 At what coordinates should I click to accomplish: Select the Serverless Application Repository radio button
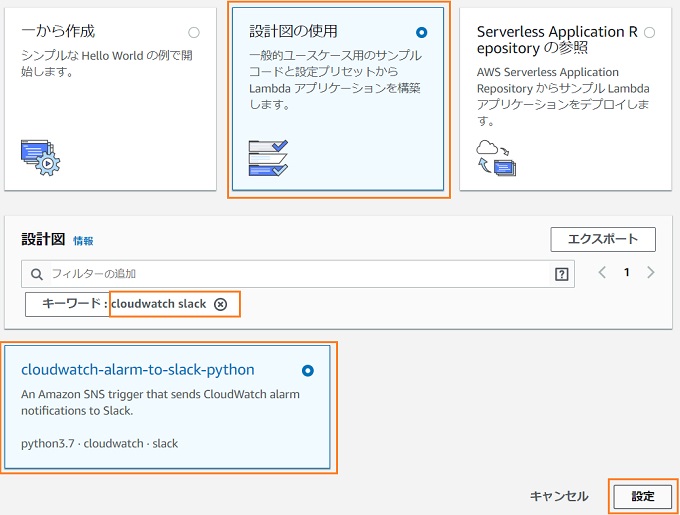coord(649,33)
